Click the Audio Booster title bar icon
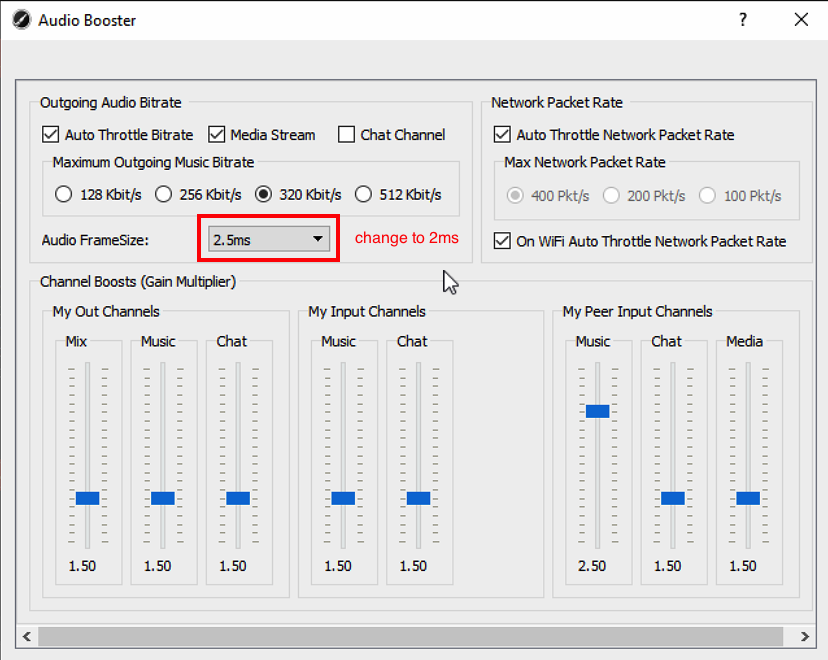This screenshot has height=660, width=828. 21,19
